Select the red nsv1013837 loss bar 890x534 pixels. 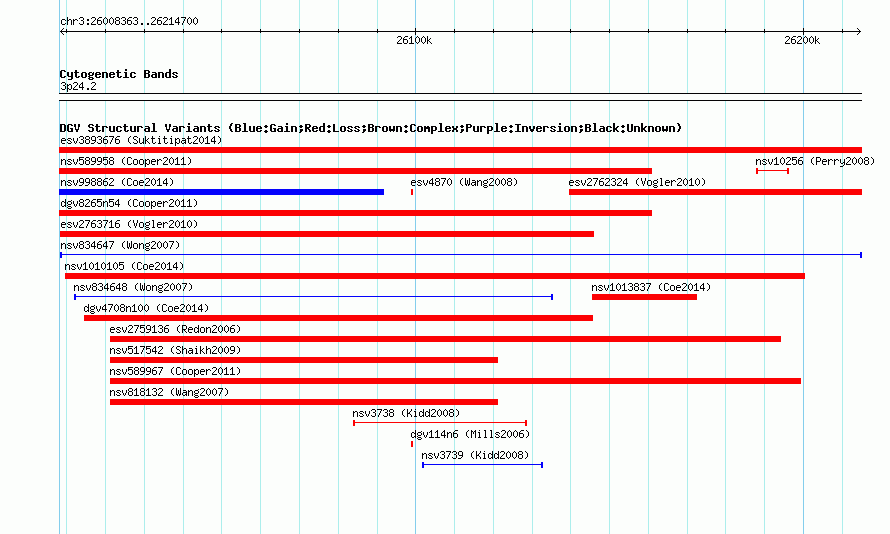pyautogui.click(x=644, y=297)
